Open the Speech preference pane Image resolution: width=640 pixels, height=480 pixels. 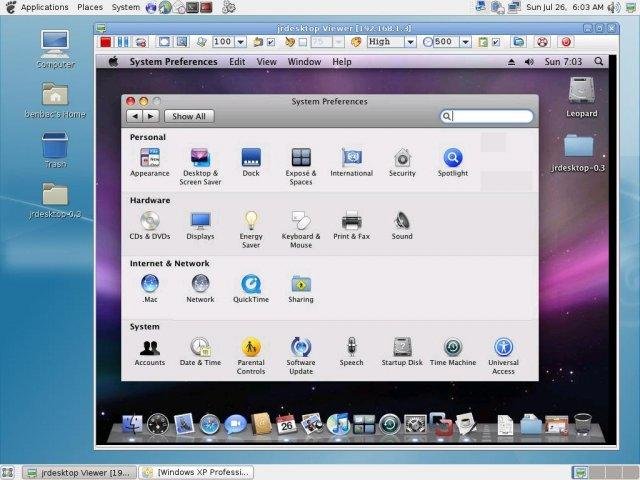click(351, 352)
